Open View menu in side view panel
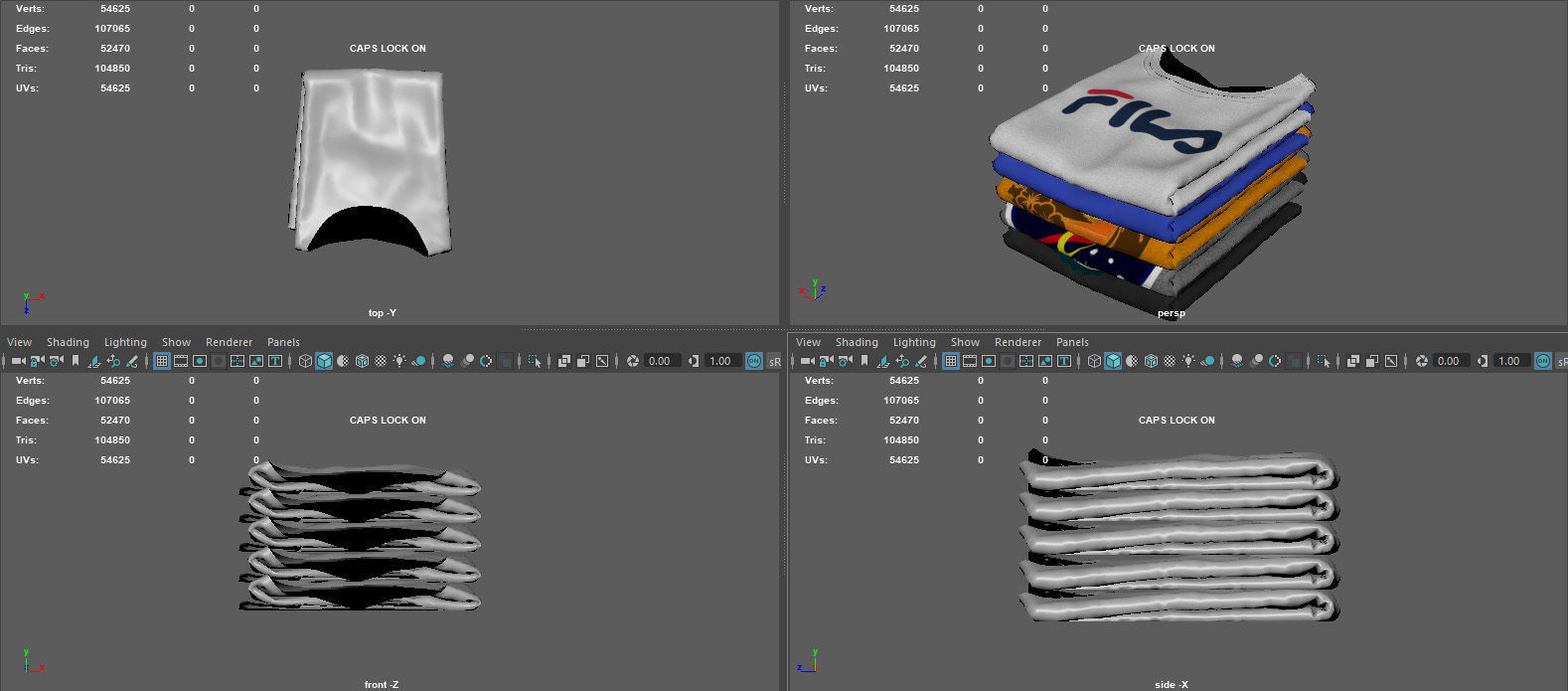Screen dimensions: 1568x691 tap(808, 342)
